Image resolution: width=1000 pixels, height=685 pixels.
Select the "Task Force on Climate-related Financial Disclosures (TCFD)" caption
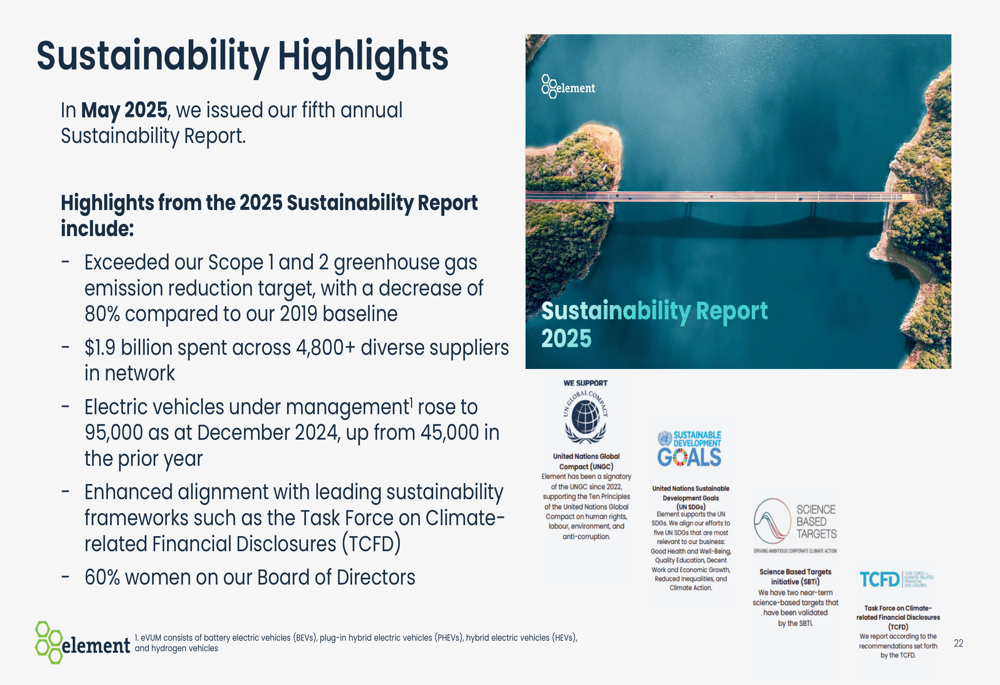tap(898, 617)
